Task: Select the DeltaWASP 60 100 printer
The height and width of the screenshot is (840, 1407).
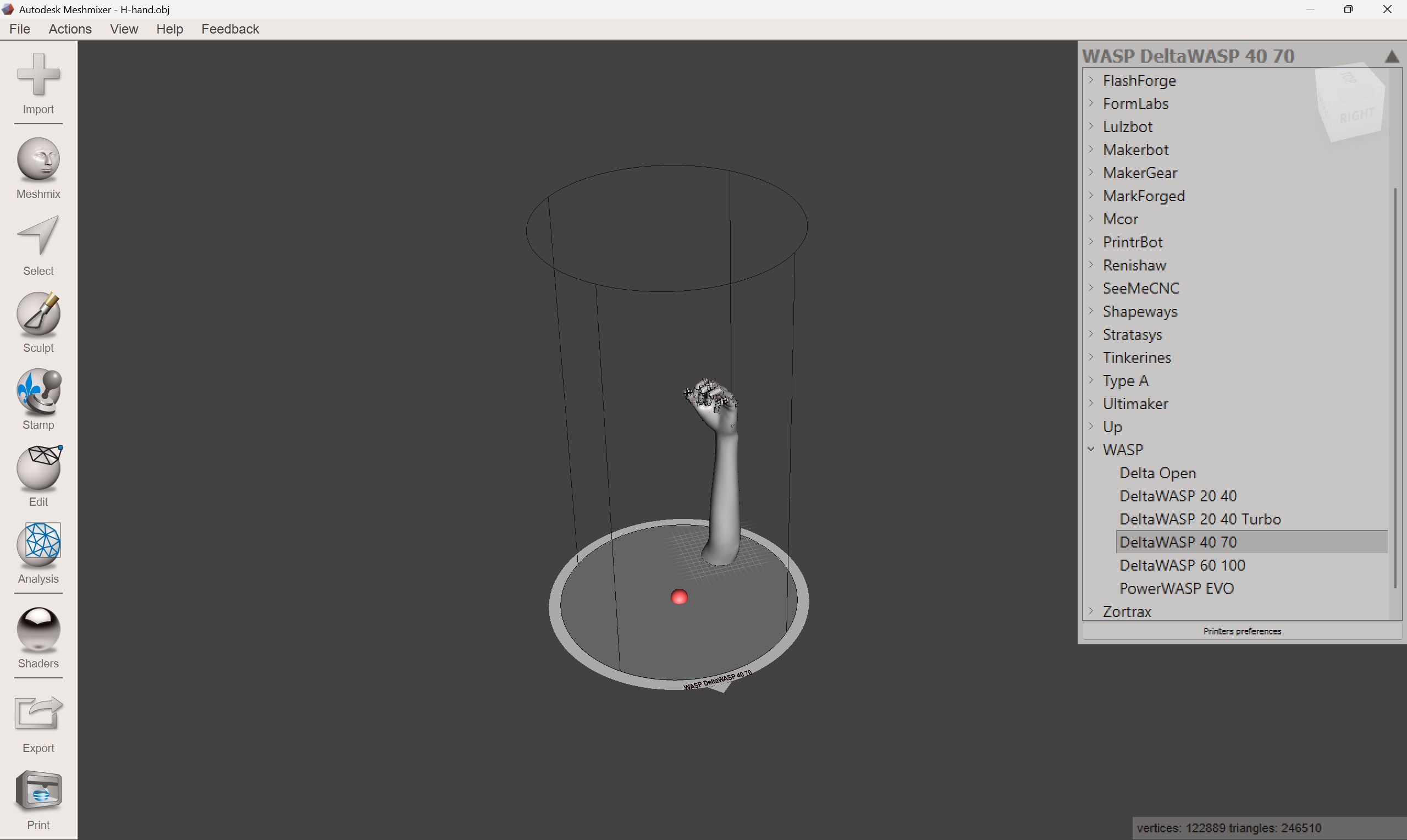Action: (1182, 565)
